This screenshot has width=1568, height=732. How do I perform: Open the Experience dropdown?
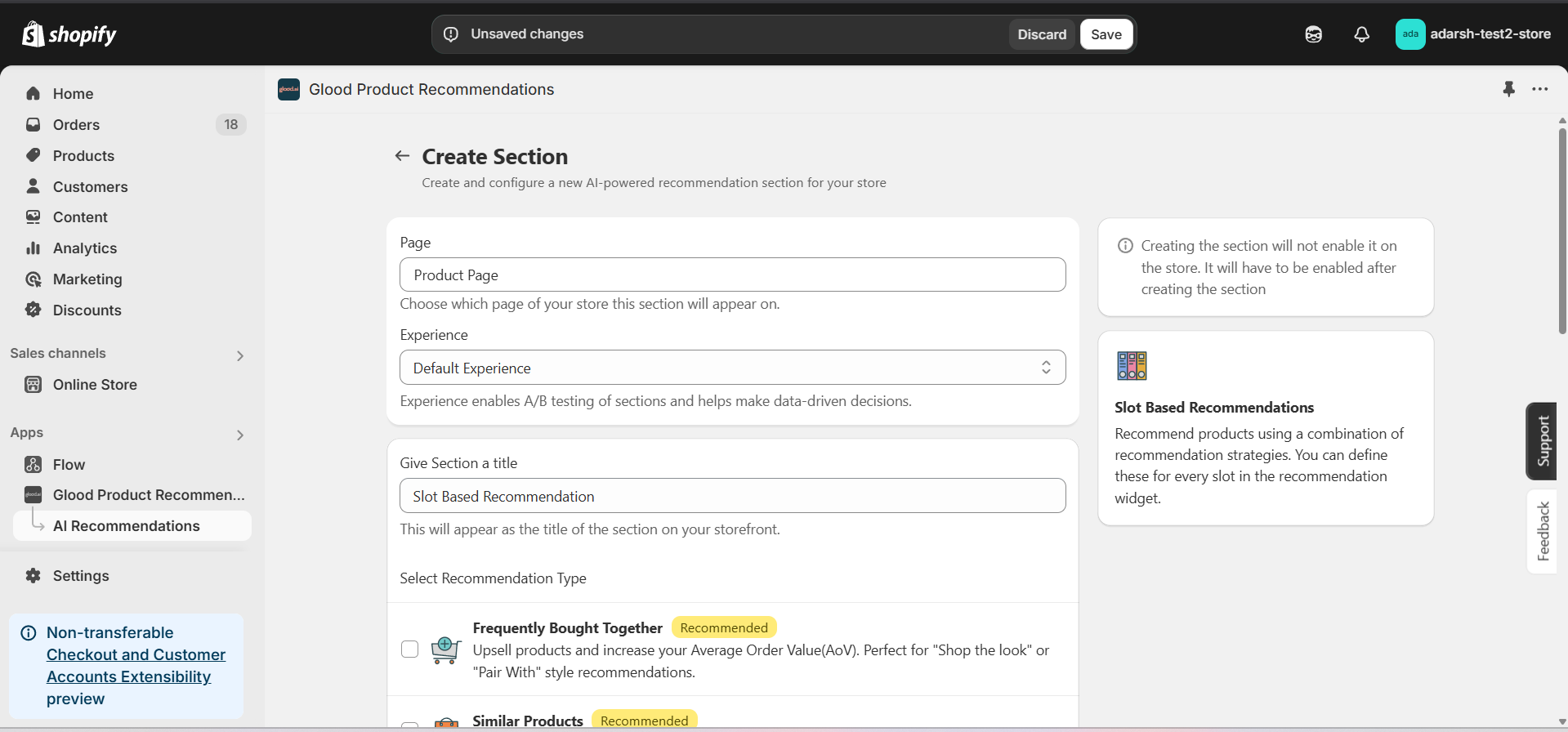tap(732, 368)
